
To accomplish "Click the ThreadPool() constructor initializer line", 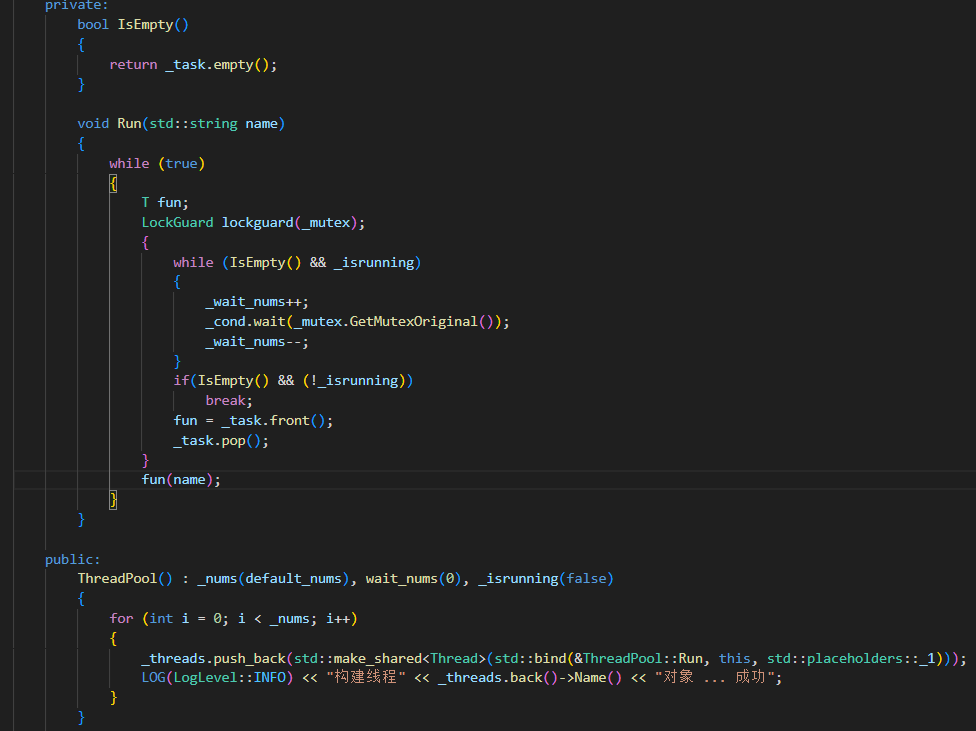I will click(345, 579).
